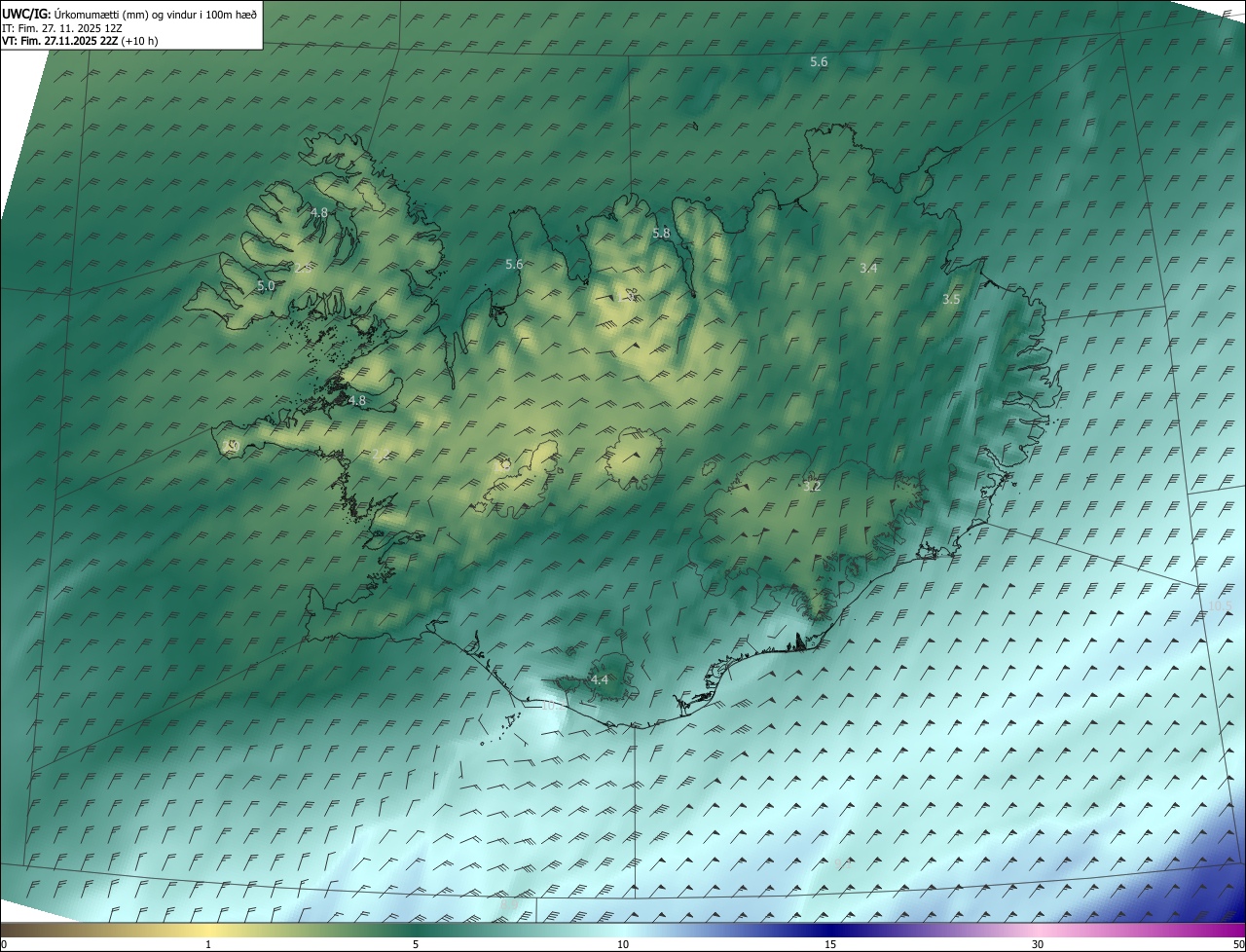Select the 5.0 value label in Westfjords
Image resolution: width=1246 pixels, height=952 pixels.
click(x=266, y=286)
